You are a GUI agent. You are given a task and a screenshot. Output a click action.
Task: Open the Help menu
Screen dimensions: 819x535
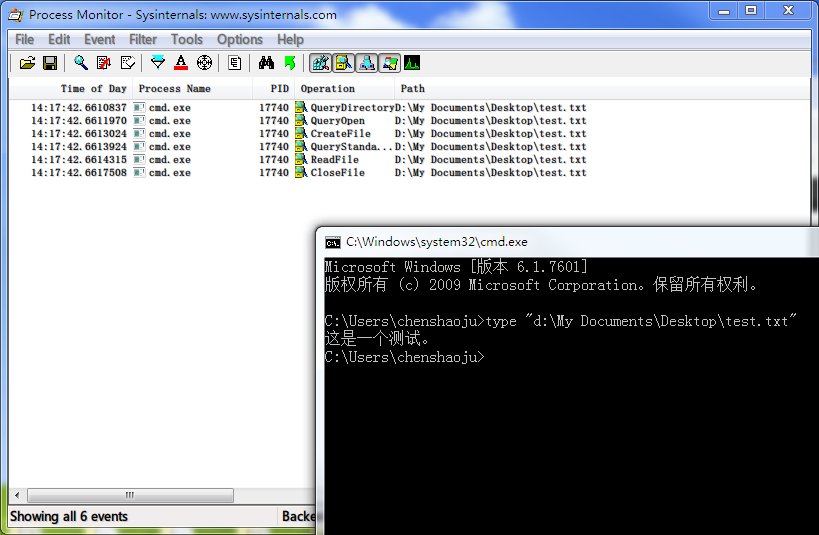pyautogui.click(x=290, y=40)
